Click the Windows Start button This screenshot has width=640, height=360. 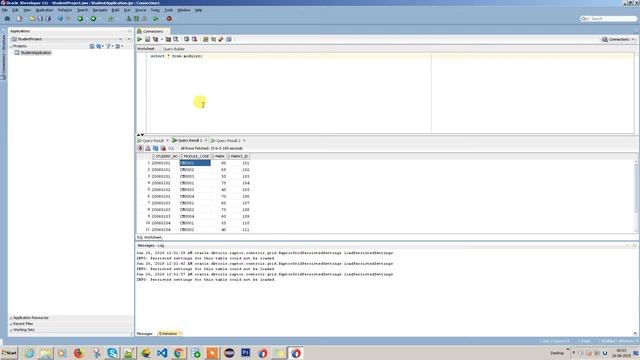9,353
